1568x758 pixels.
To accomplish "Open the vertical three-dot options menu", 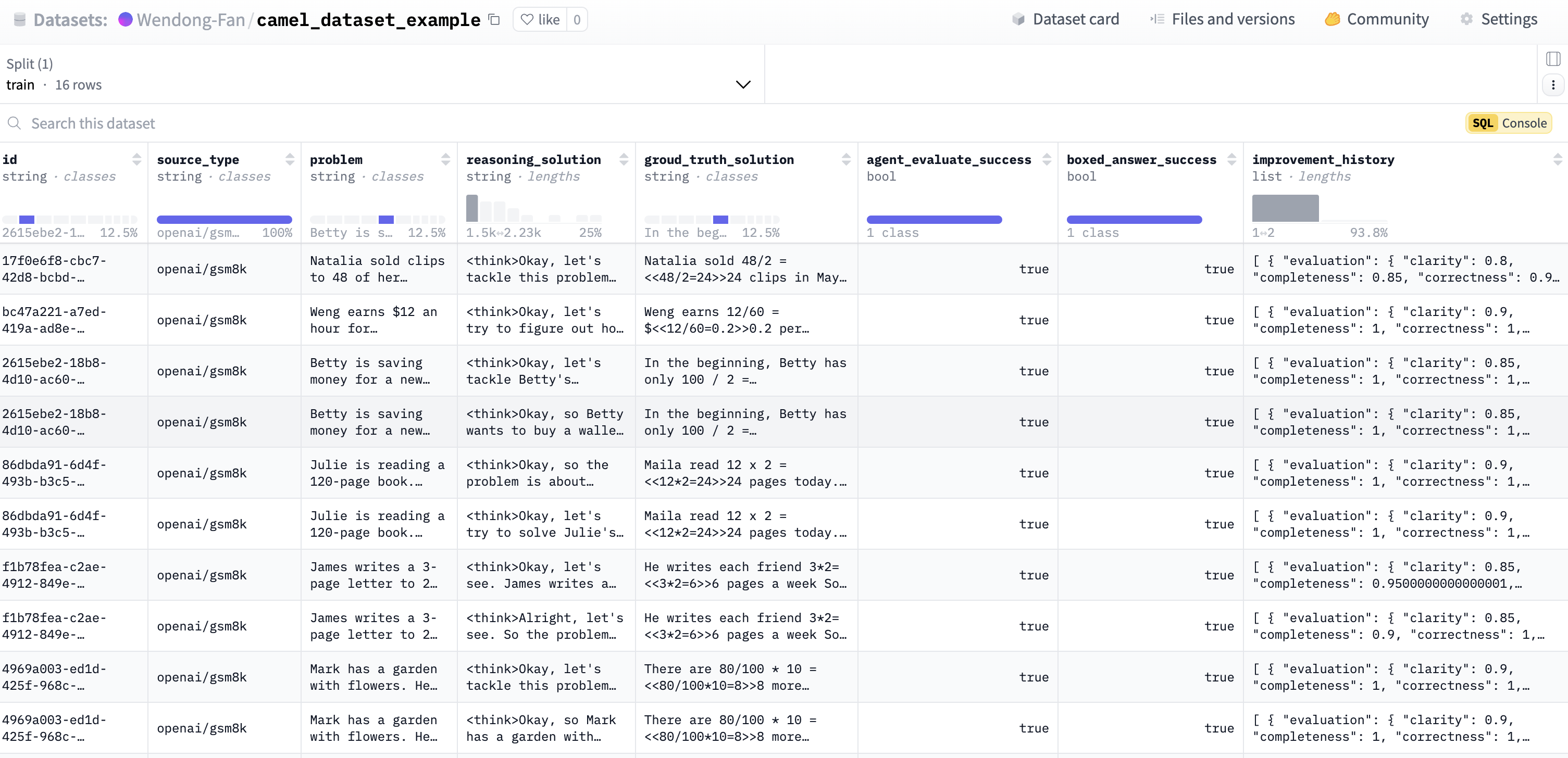I will tap(1553, 85).
